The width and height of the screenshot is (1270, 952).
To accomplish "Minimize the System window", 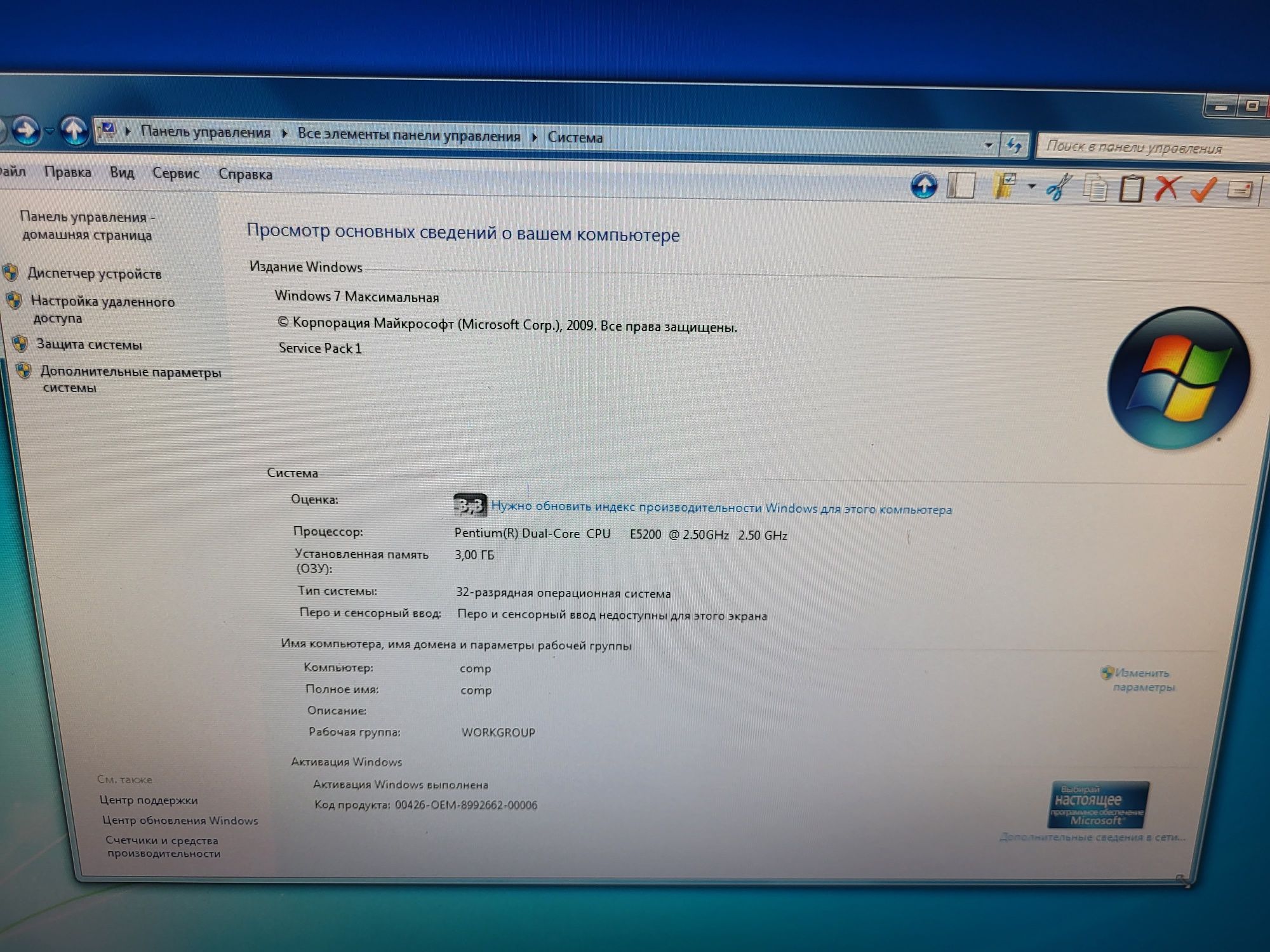I will [1220, 106].
